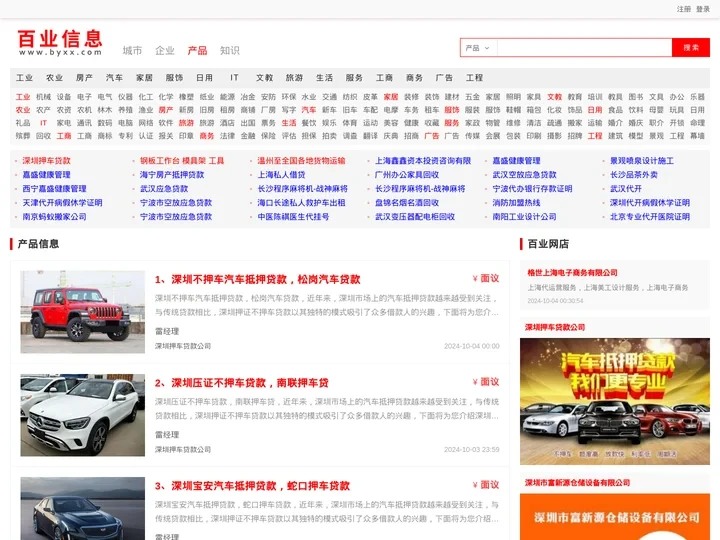Switch to the 企业 tab
Viewport: 720px width, 540px height.
165,51
